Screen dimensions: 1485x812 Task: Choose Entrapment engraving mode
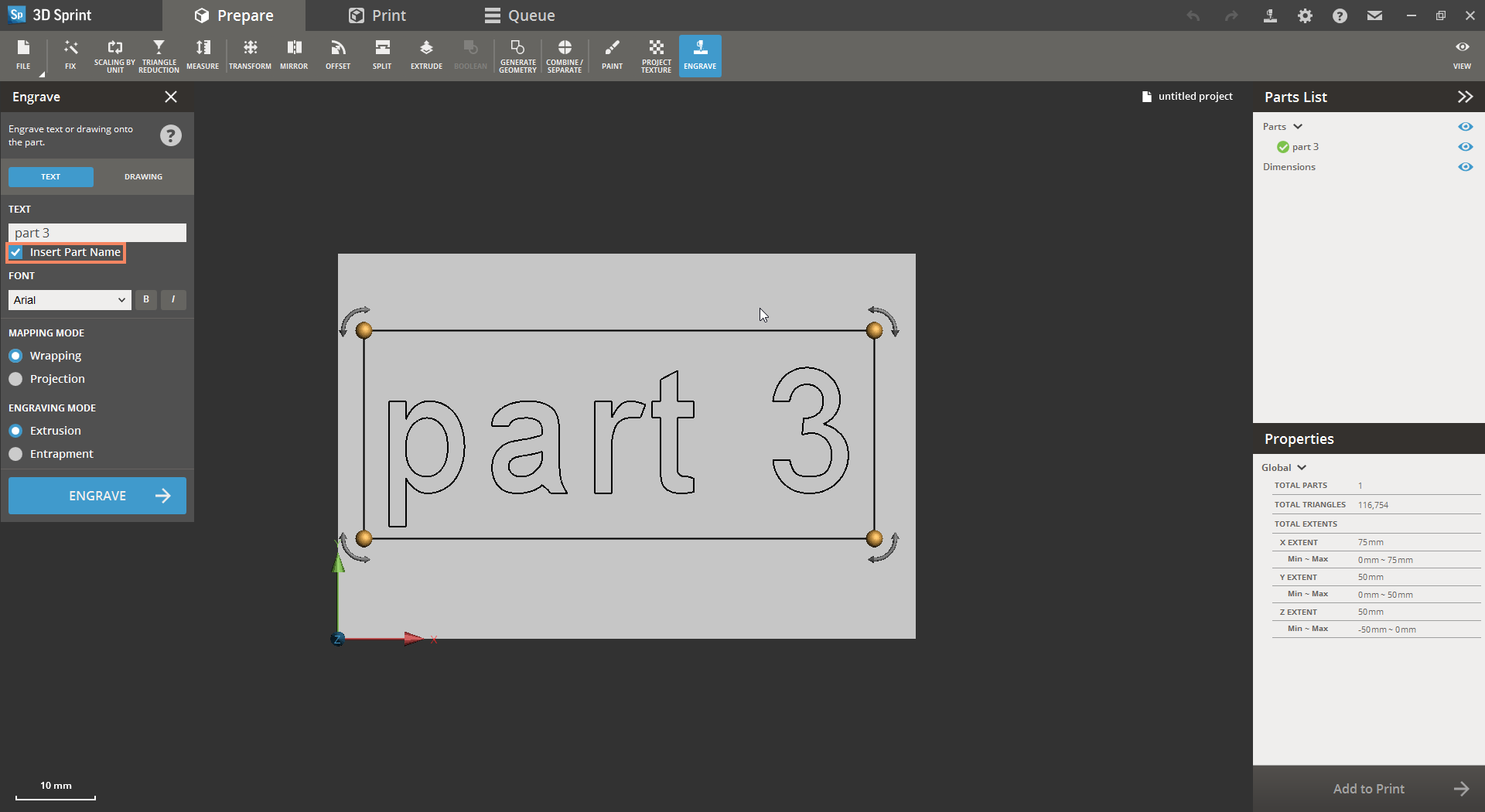coord(15,454)
